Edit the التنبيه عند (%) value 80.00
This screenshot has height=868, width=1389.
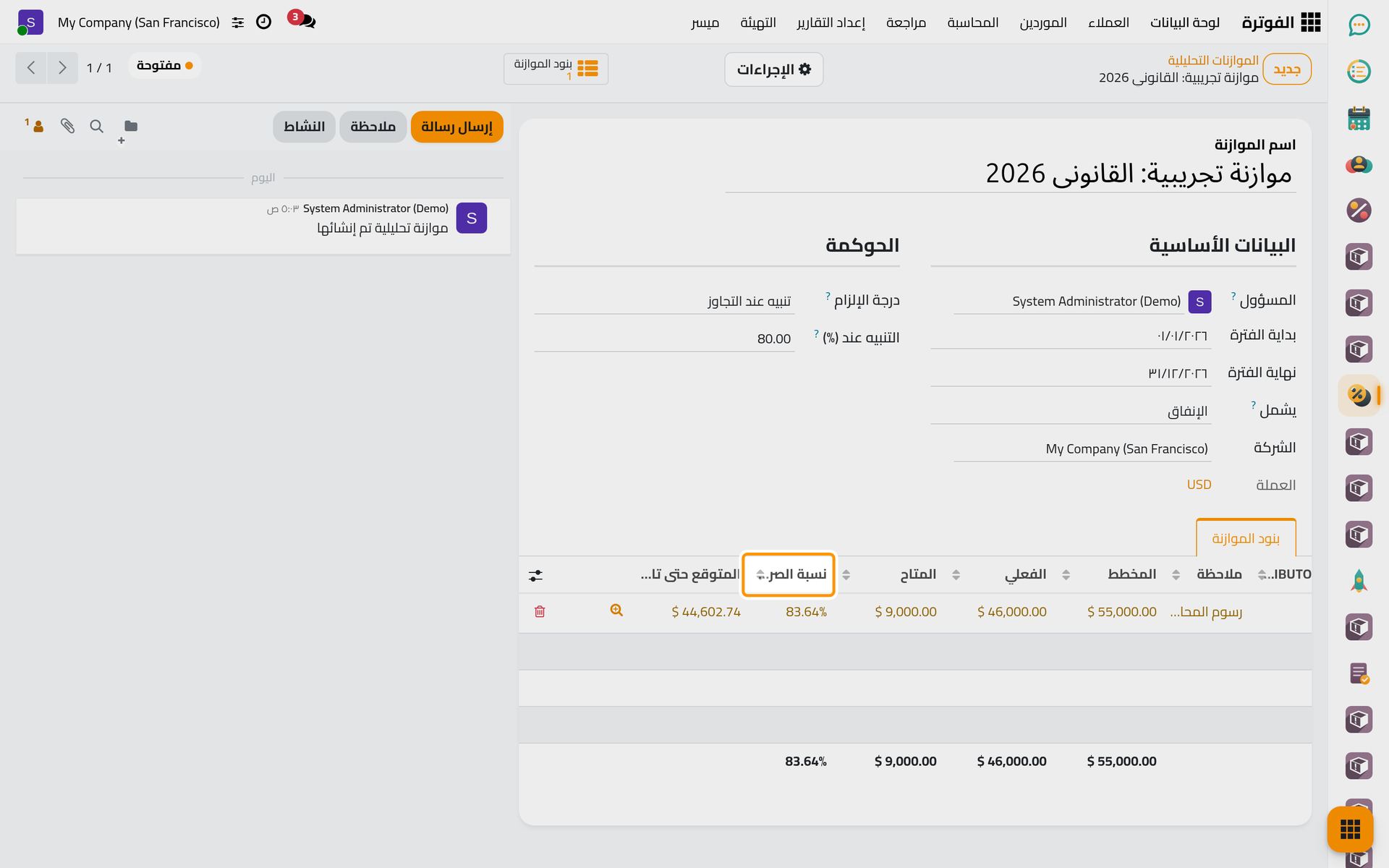point(664,339)
